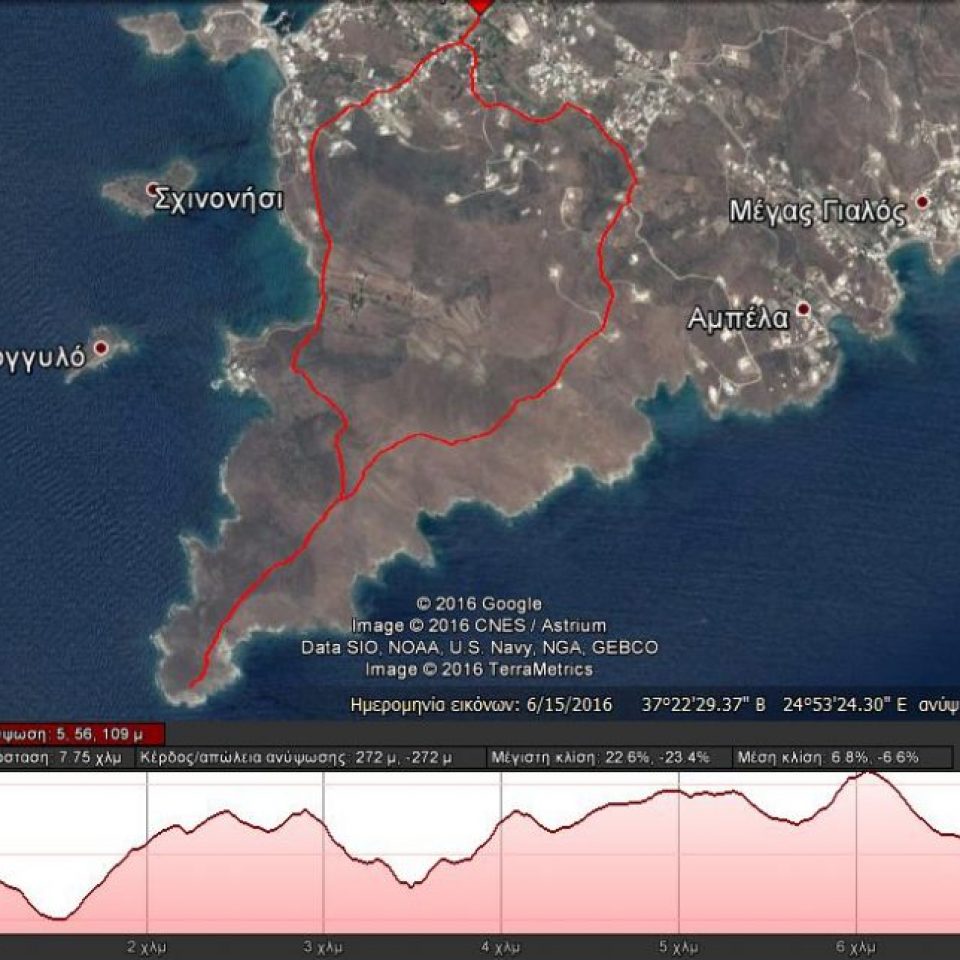This screenshot has width=960, height=960.
Task: Click the distance stat 7.75 χλμ
Action: tap(61, 758)
